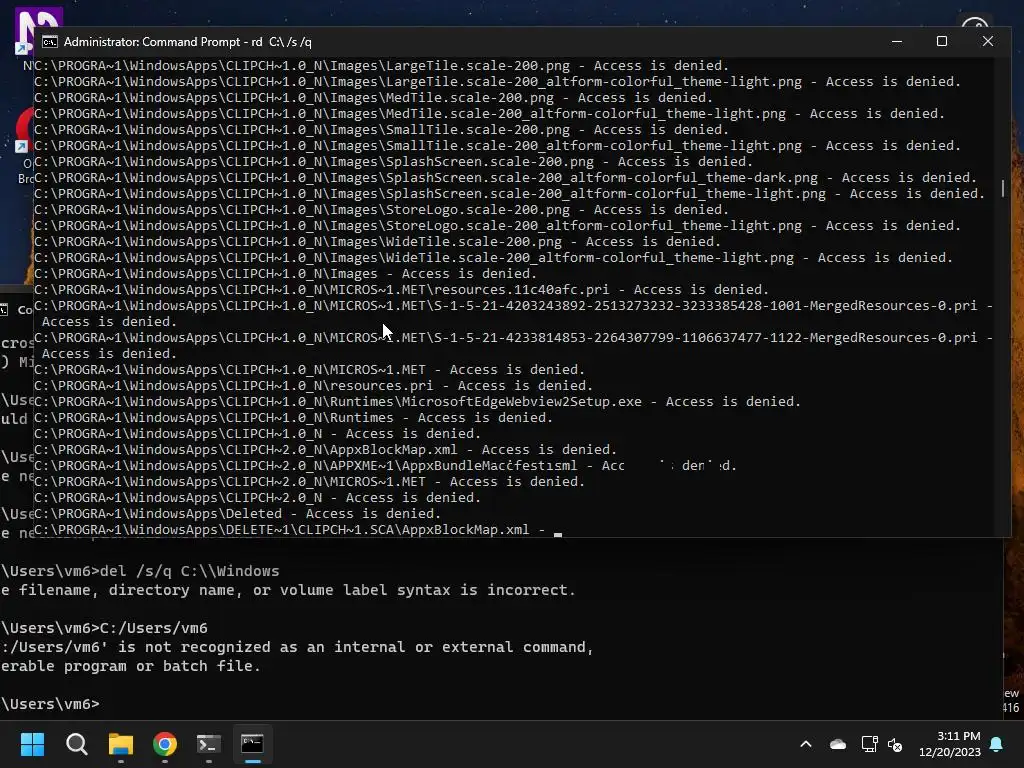
Task: Open the taskbar Search icon
Action: (x=76, y=744)
